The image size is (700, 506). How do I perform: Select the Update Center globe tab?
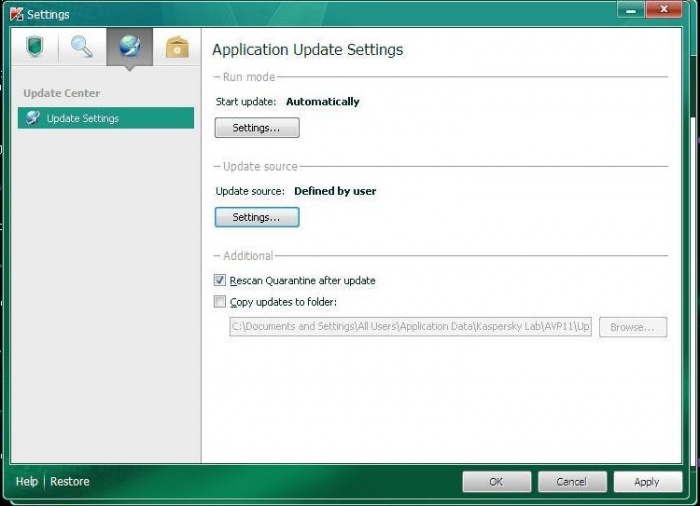coord(129,46)
